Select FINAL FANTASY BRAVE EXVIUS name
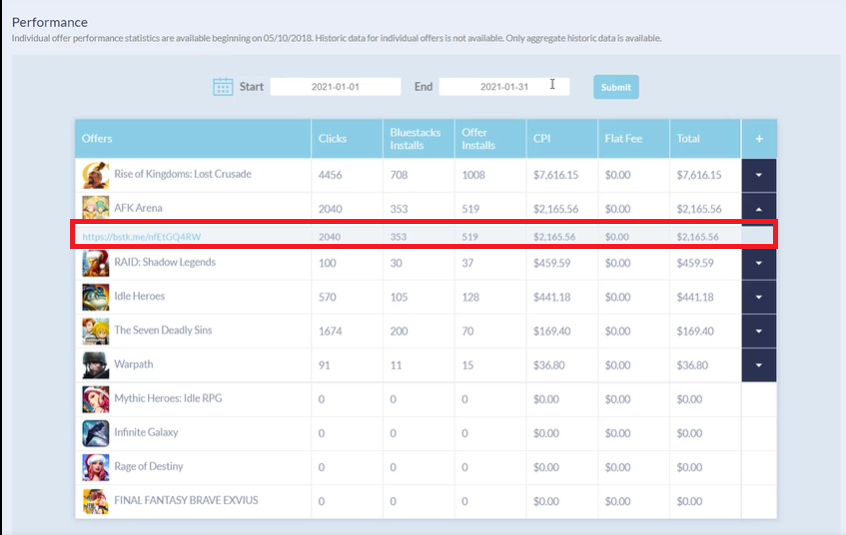This screenshot has height=535, width=846. click(186, 500)
